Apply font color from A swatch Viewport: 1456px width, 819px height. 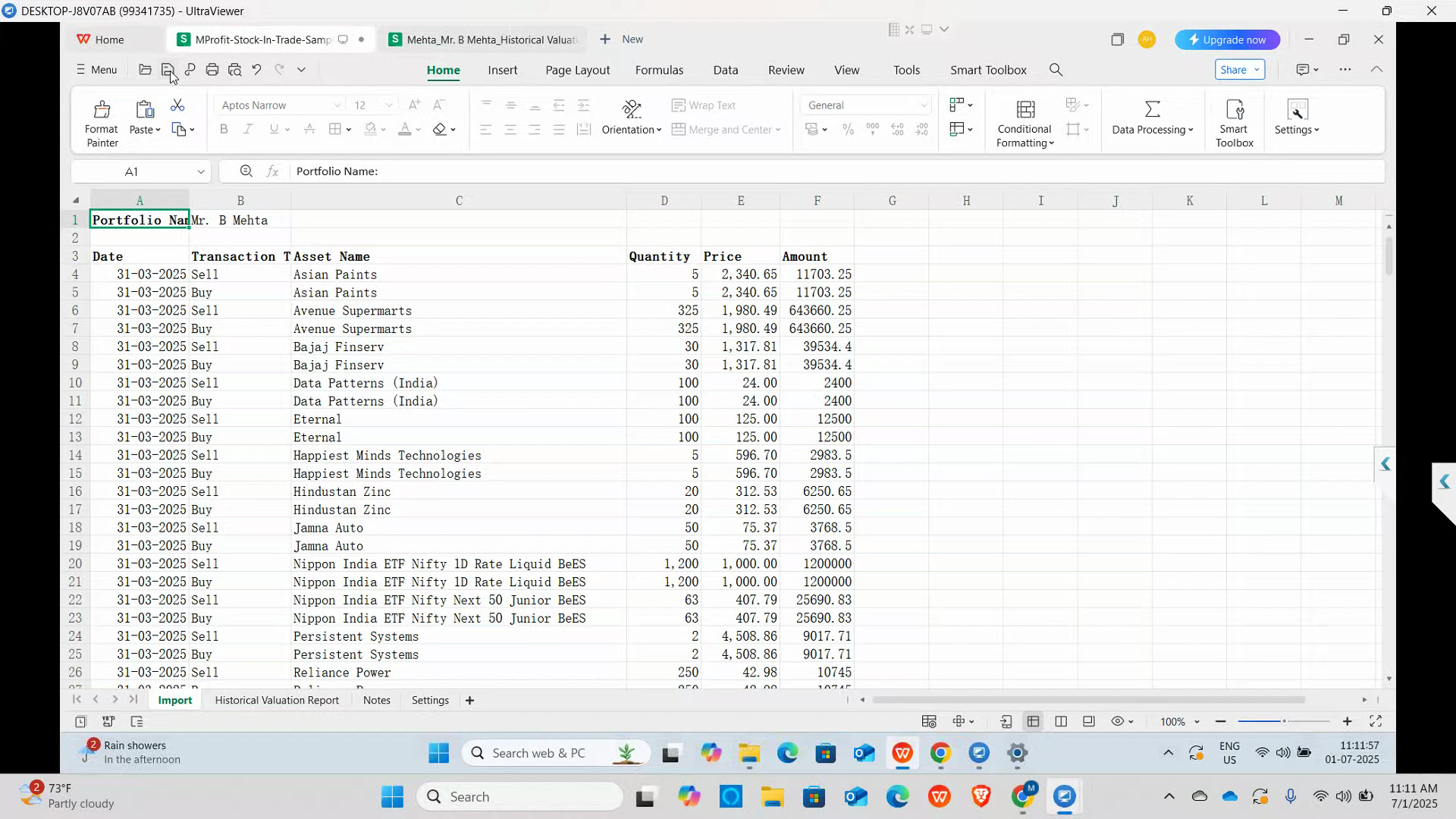pos(405,130)
